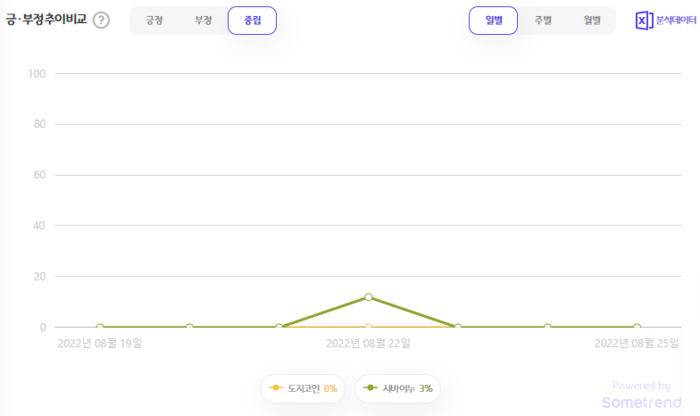Viewport: 700px width, 416px height.
Task: Click the 2022년 08월 22일 axis label
Action: (368, 344)
